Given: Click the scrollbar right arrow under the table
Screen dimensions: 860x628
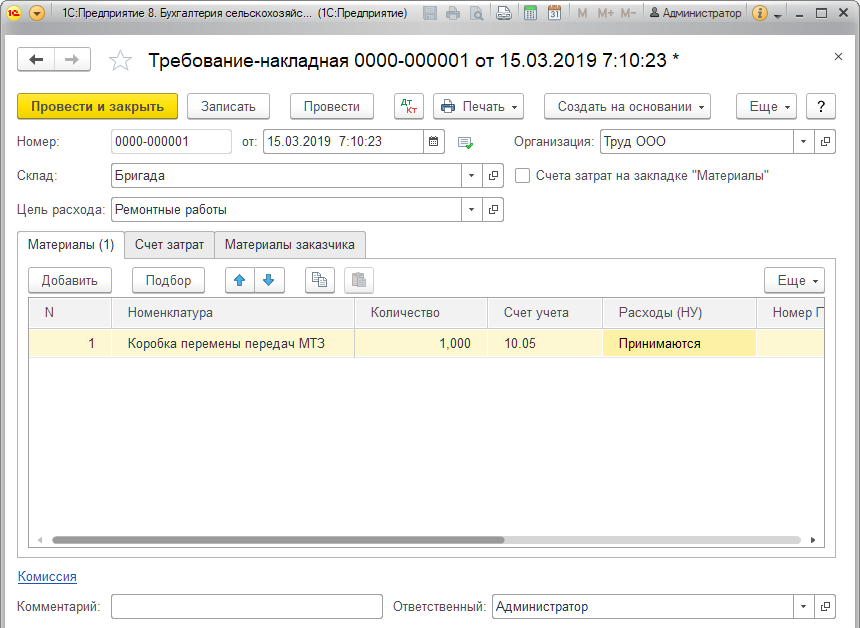Looking at the screenshot, I should (x=813, y=540).
